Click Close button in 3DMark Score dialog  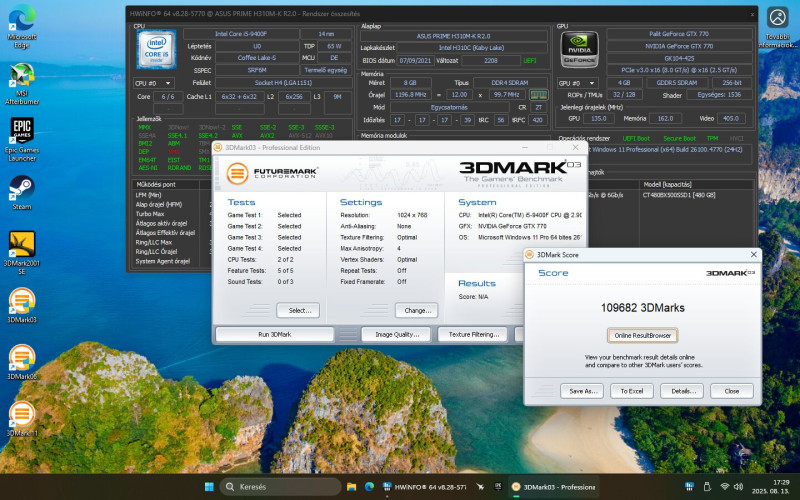coord(732,391)
